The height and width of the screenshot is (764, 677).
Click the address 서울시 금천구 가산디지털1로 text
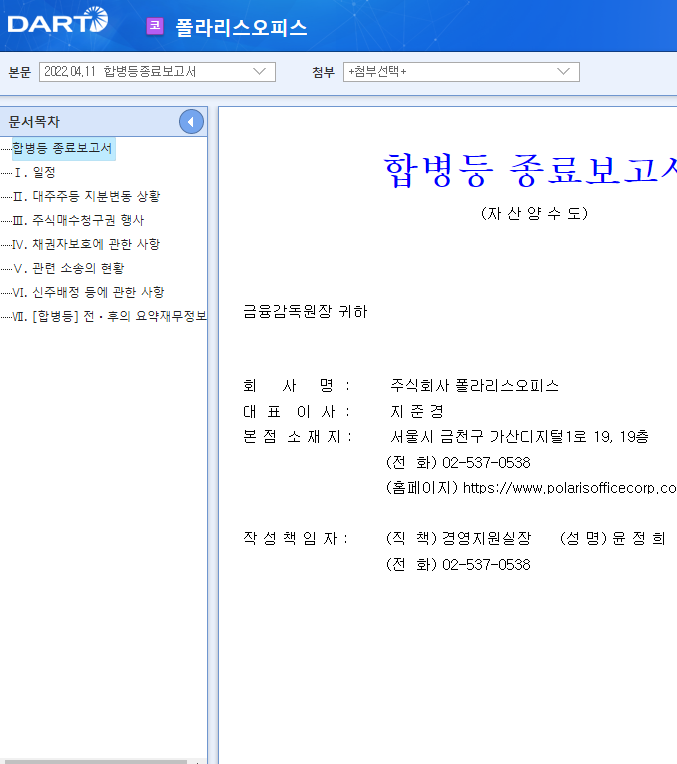519,437
